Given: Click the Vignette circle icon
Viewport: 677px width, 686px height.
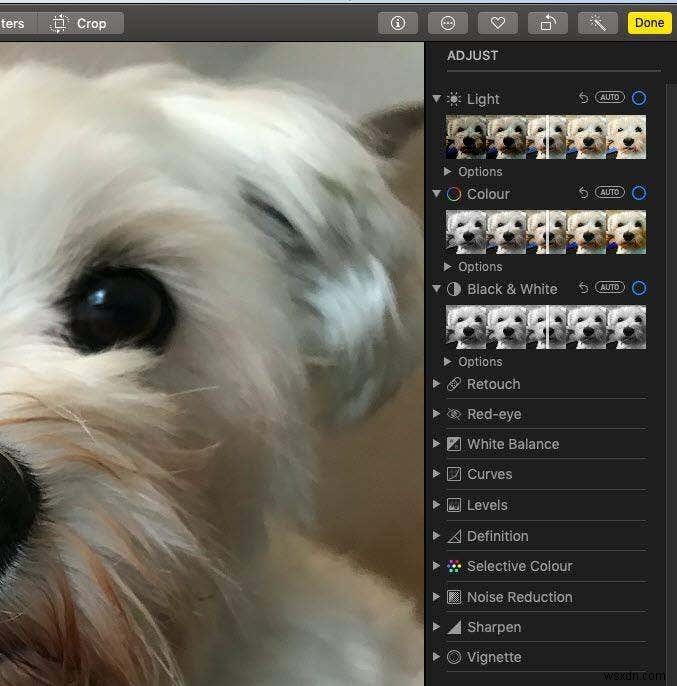Looking at the screenshot, I should point(454,657).
